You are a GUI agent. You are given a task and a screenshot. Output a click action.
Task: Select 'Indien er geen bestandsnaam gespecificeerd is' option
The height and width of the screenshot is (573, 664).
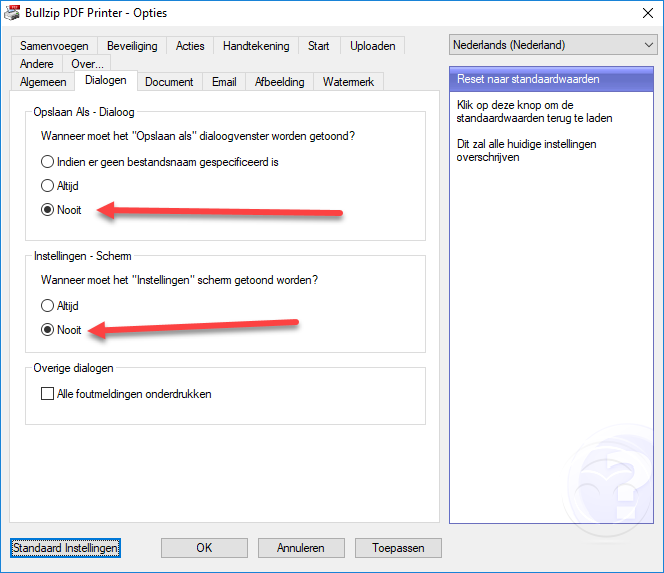[x=160, y=162]
